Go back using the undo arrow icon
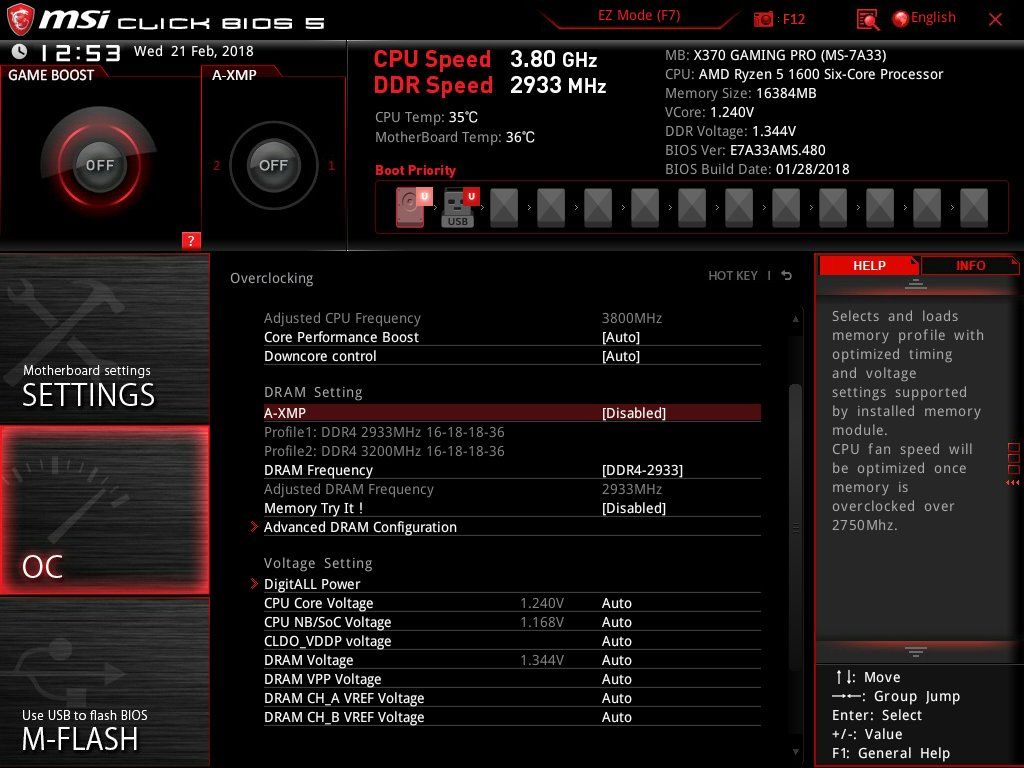This screenshot has height=768, width=1024. [787, 275]
